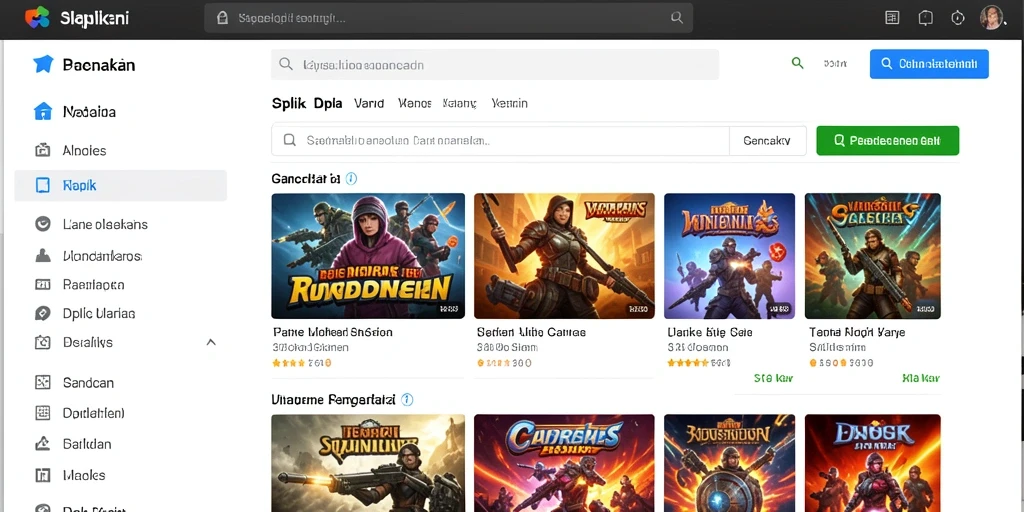Click the grey search field at the top of content
1024x512 pixels.
point(495,65)
